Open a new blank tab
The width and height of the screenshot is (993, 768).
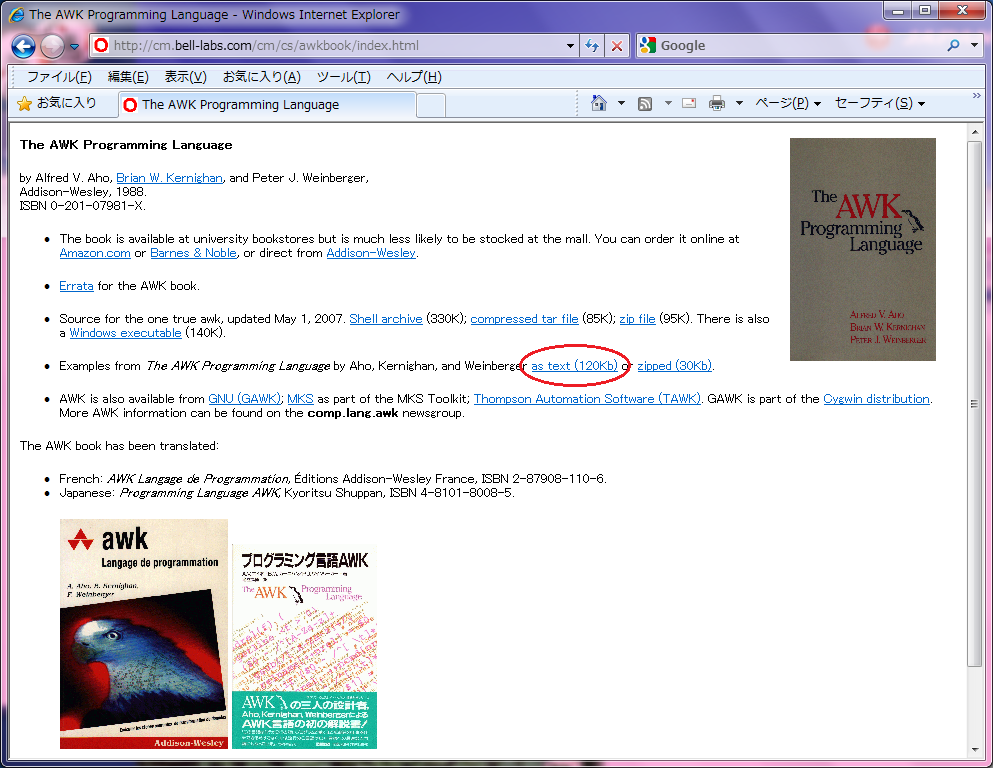click(431, 105)
